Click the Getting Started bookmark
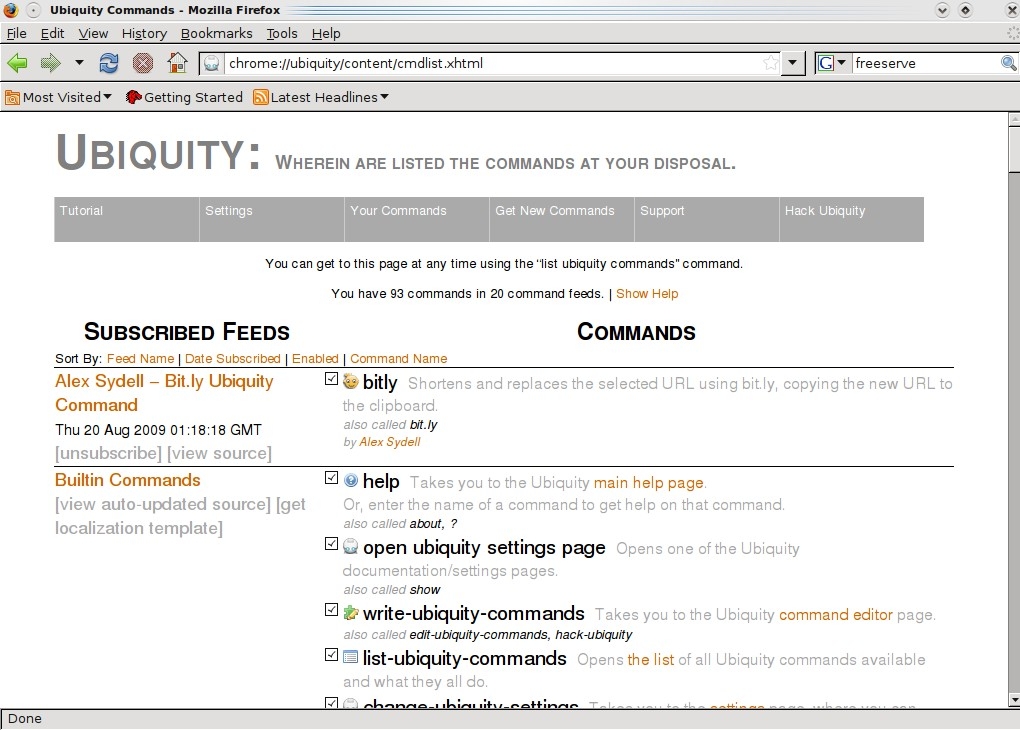The height and width of the screenshot is (730, 1020). tap(184, 97)
